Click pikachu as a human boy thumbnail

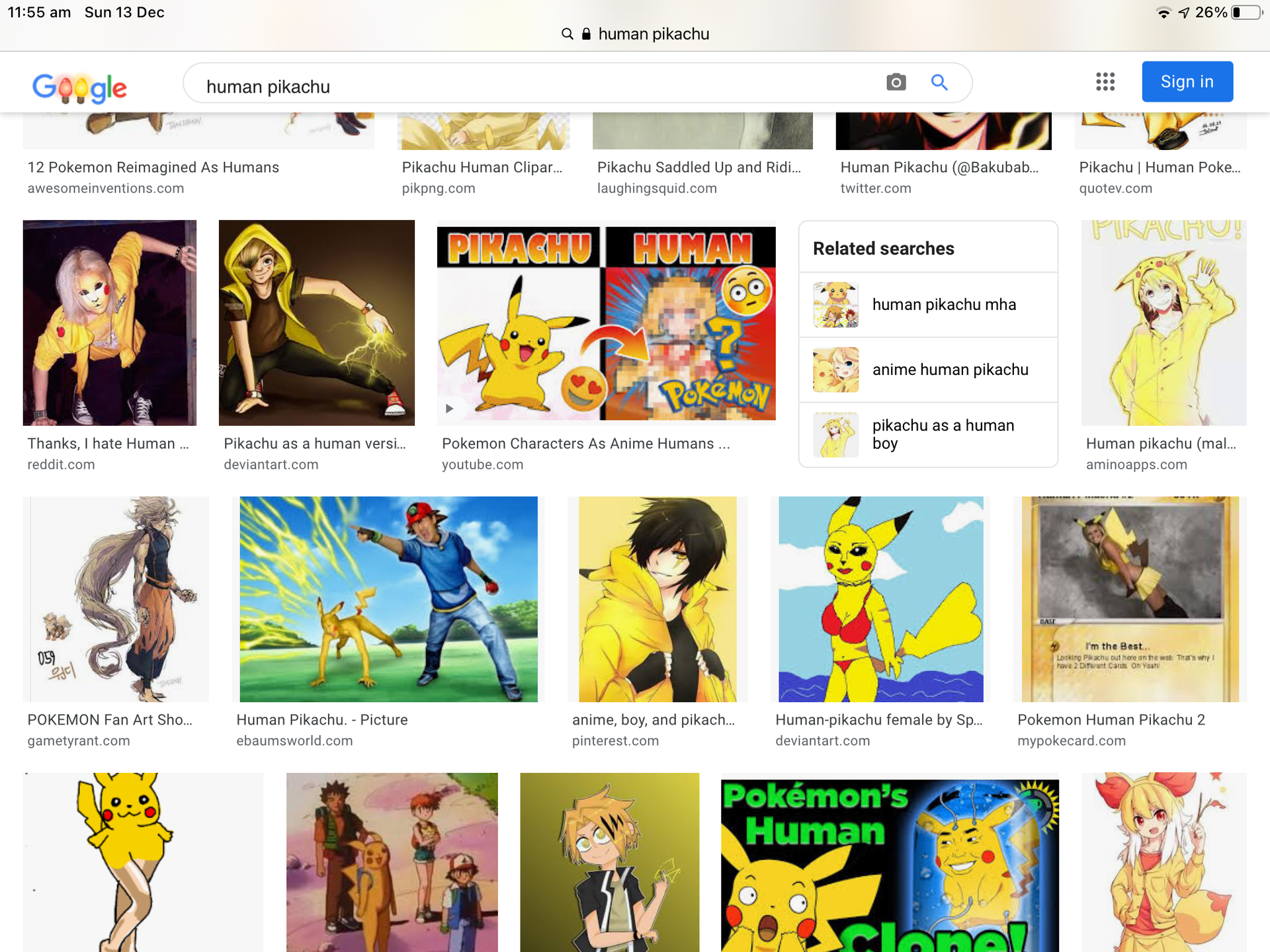point(836,434)
